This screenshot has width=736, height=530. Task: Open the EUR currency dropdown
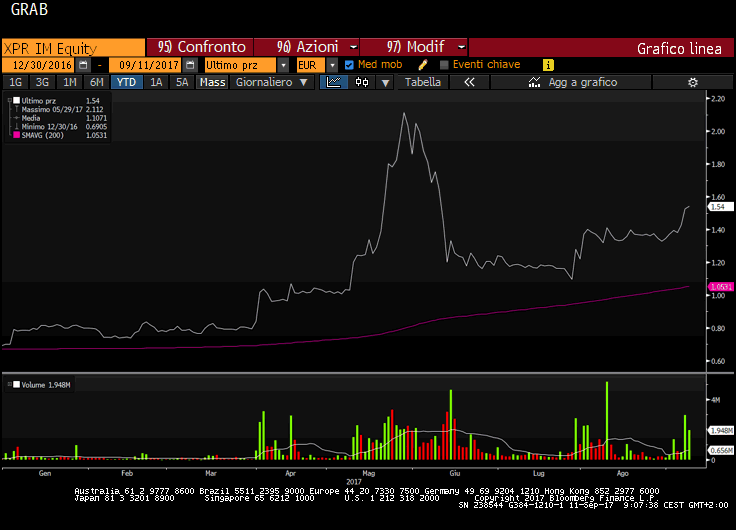point(332,65)
